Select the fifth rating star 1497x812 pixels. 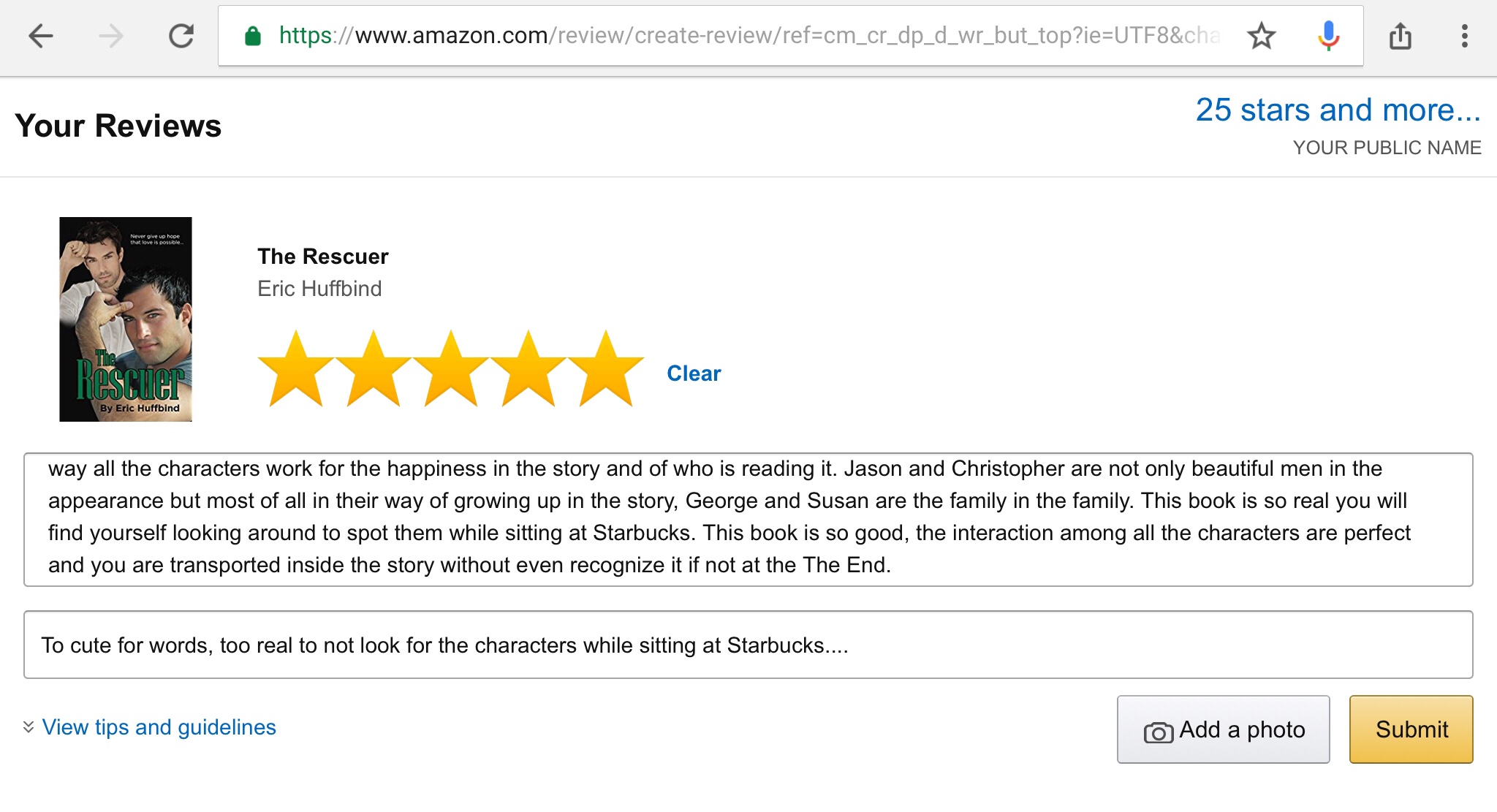tap(606, 369)
